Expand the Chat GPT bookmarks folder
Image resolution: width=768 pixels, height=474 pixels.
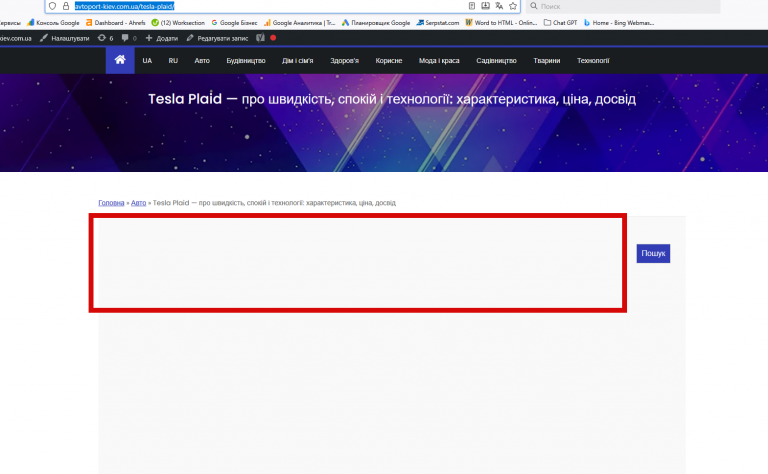[560, 23]
